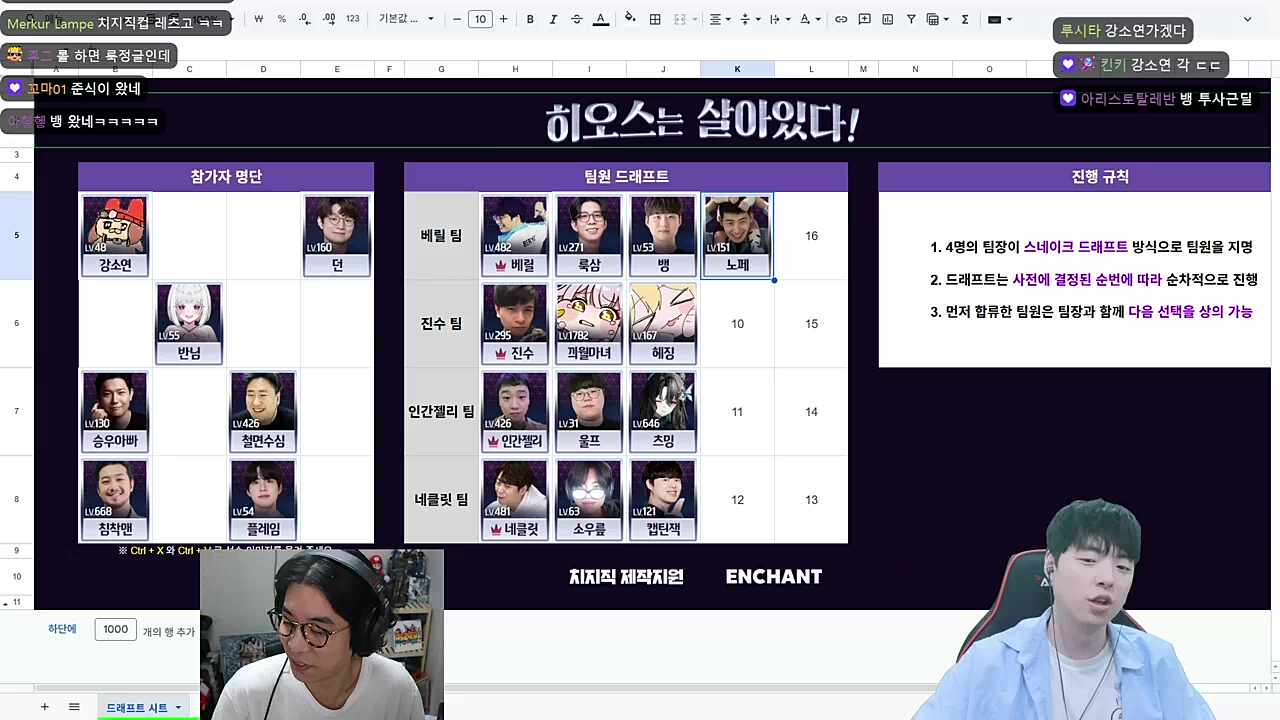
Task: Click the cell showing 16
Action: click(811, 236)
